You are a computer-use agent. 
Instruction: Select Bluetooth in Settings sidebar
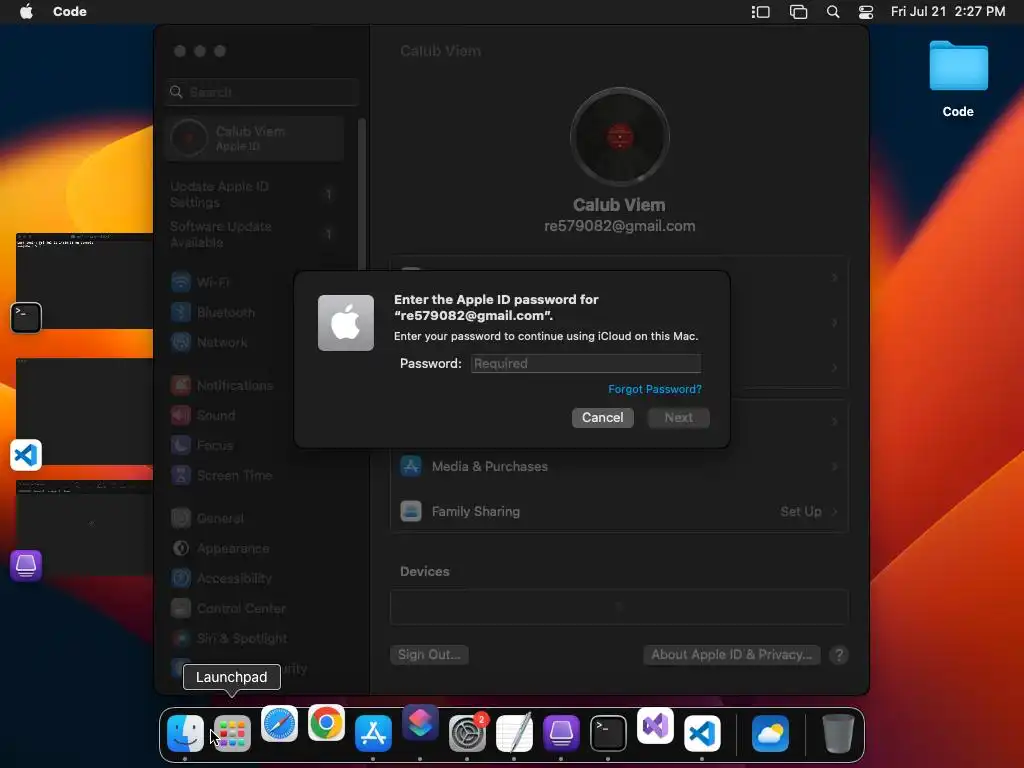254,312
